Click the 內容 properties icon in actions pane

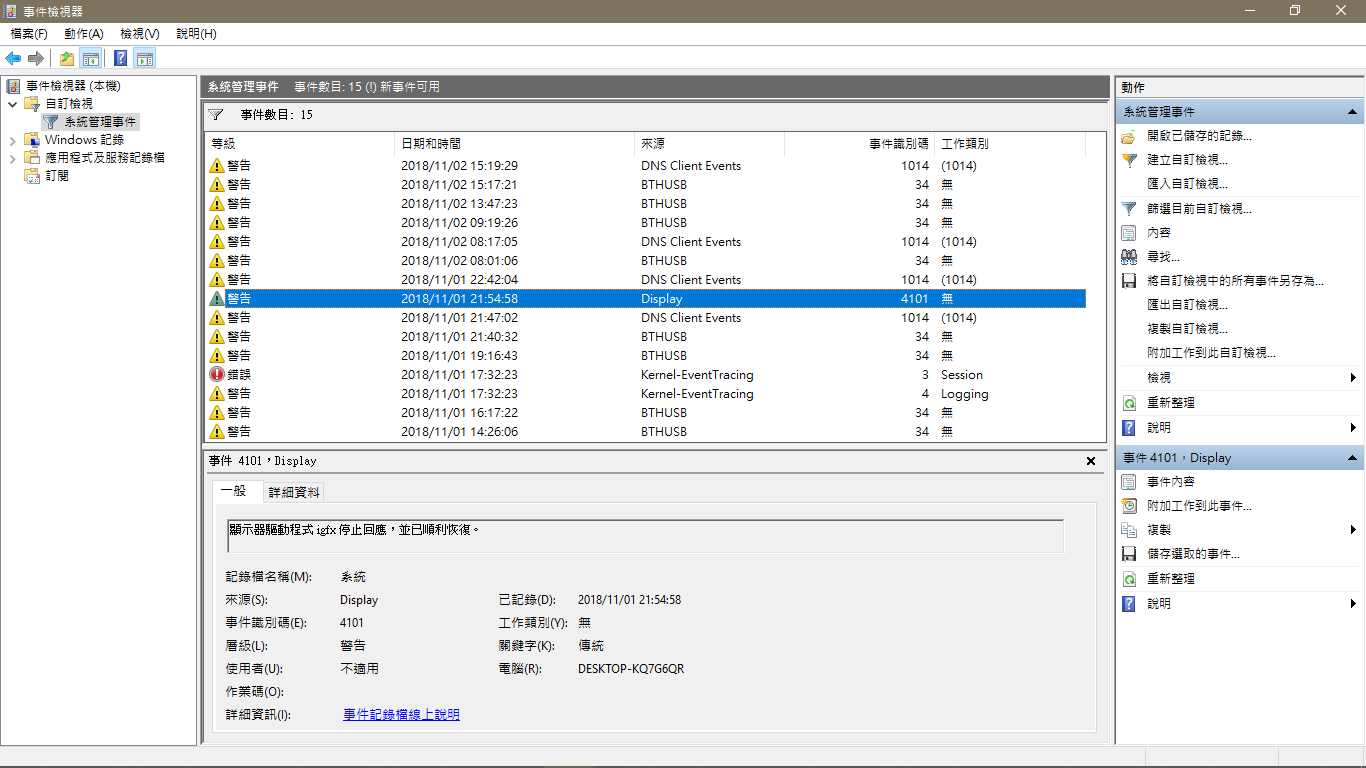[x=1129, y=233]
